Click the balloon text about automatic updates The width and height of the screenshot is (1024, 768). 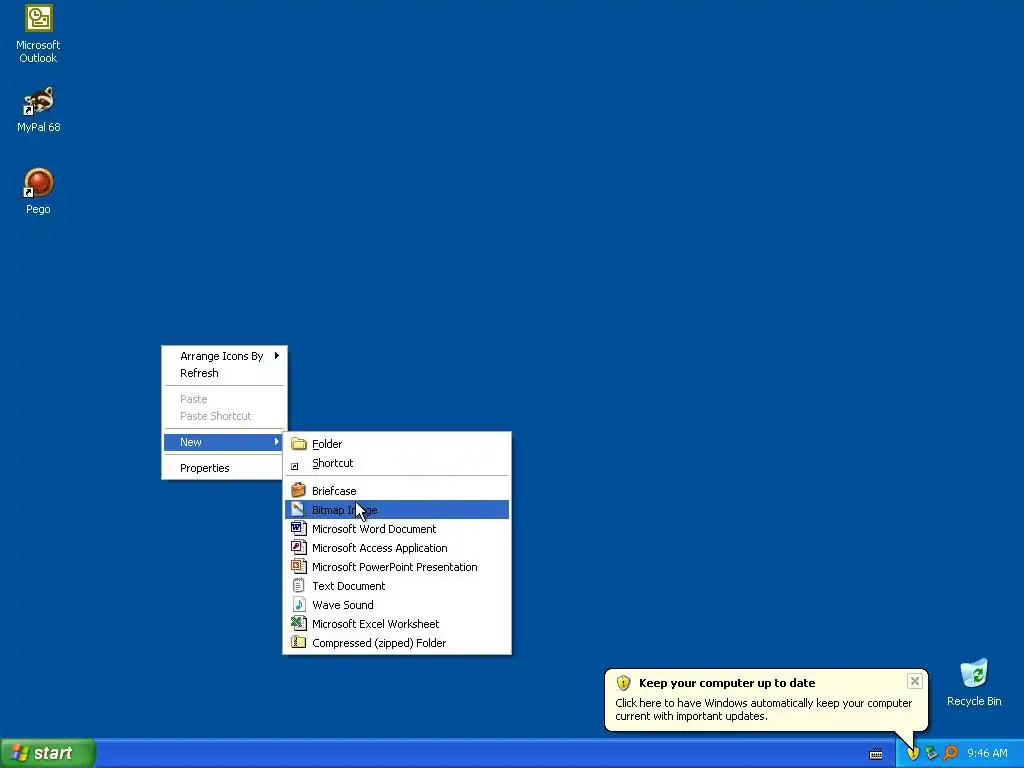pos(763,709)
